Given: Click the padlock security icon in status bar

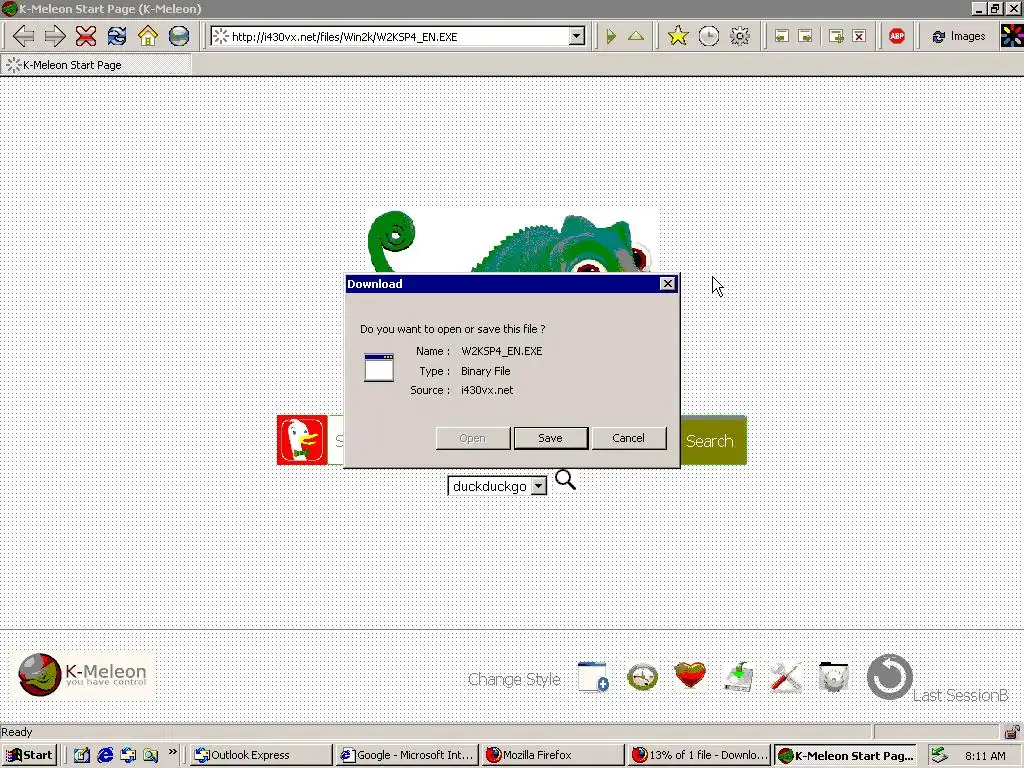Looking at the screenshot, I should tap(1013, 731).
